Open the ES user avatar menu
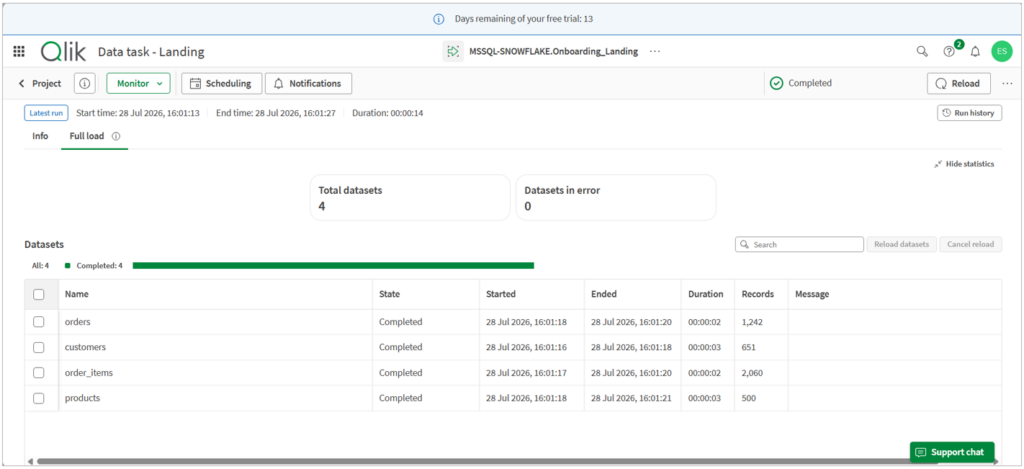Viewport: 1024px width, 469px height. click(x=1001, y=51)
